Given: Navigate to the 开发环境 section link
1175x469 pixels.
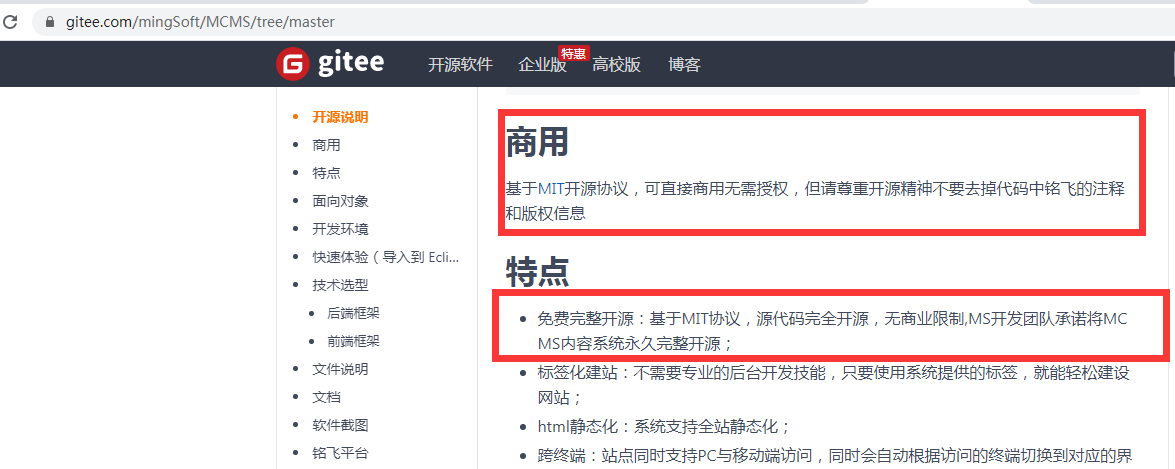Looking at the screenshot, I should click(x=340, y=229).
